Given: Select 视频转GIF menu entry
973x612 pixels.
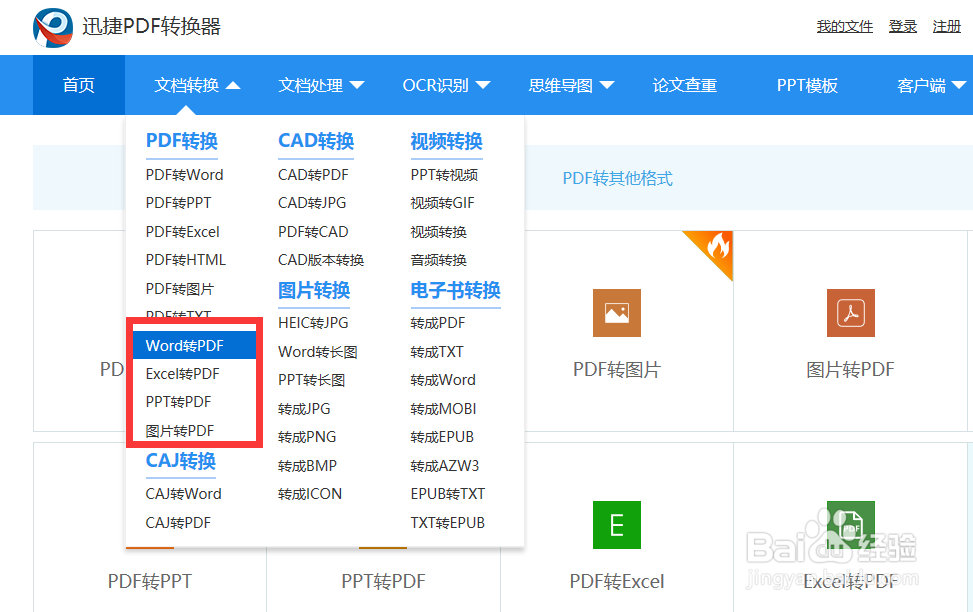Looking at the screenshot, I should (442, 203).
